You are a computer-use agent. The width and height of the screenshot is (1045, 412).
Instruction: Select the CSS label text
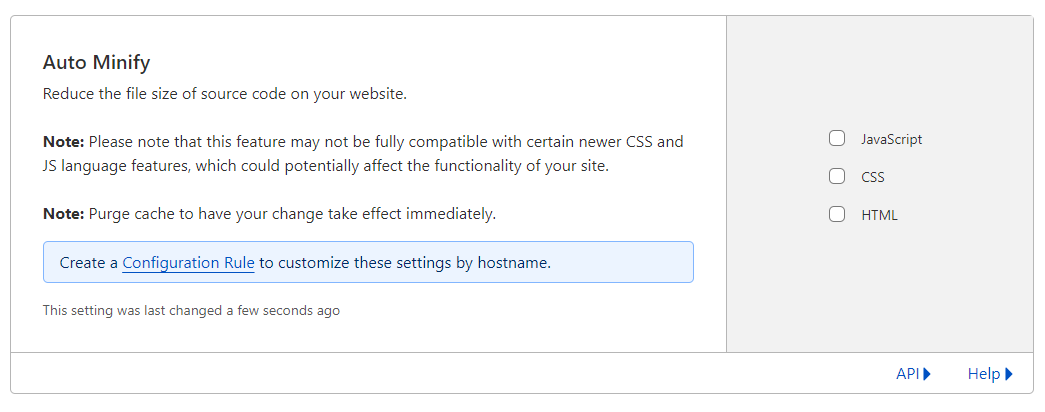click(873, 177)
